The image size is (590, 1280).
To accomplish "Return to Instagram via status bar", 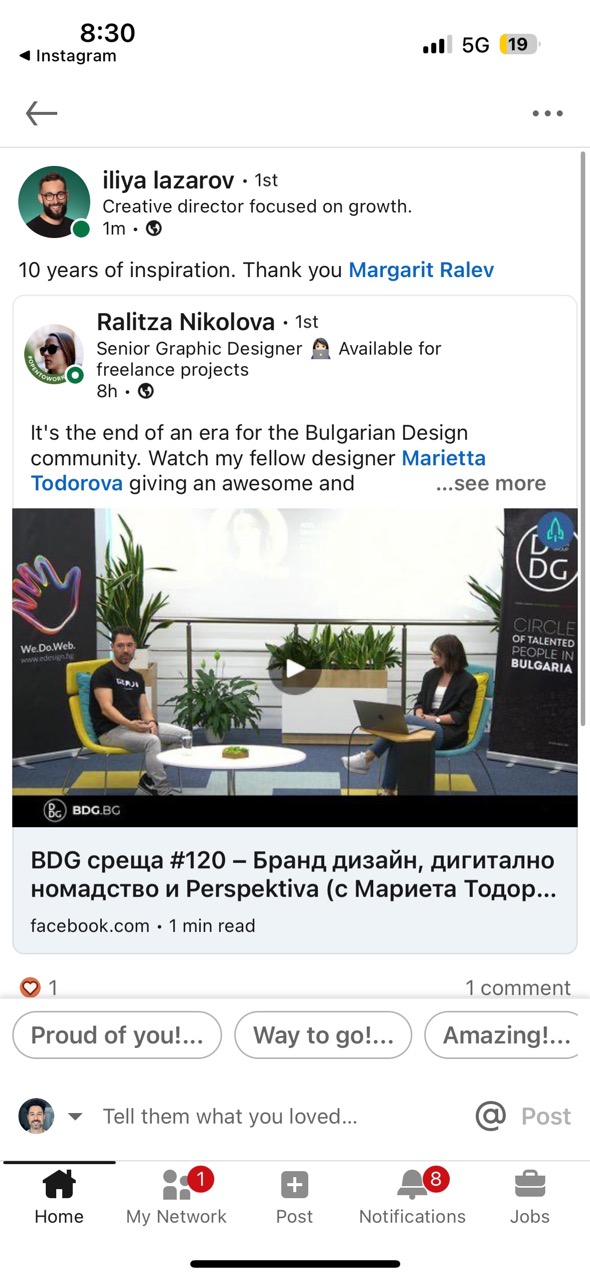I will (67, 56).
